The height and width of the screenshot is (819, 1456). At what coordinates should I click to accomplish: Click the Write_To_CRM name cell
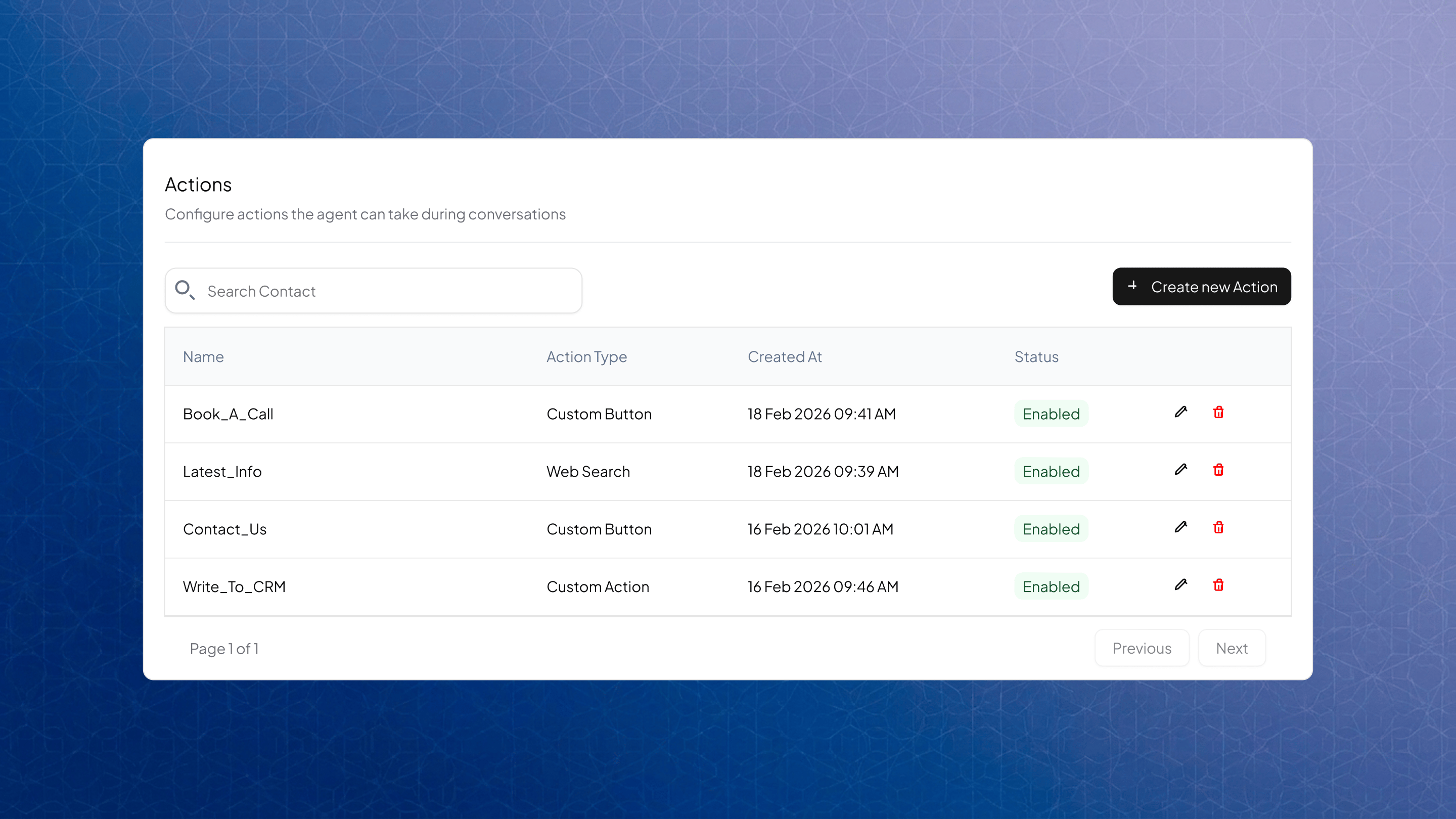pos(235,587)
